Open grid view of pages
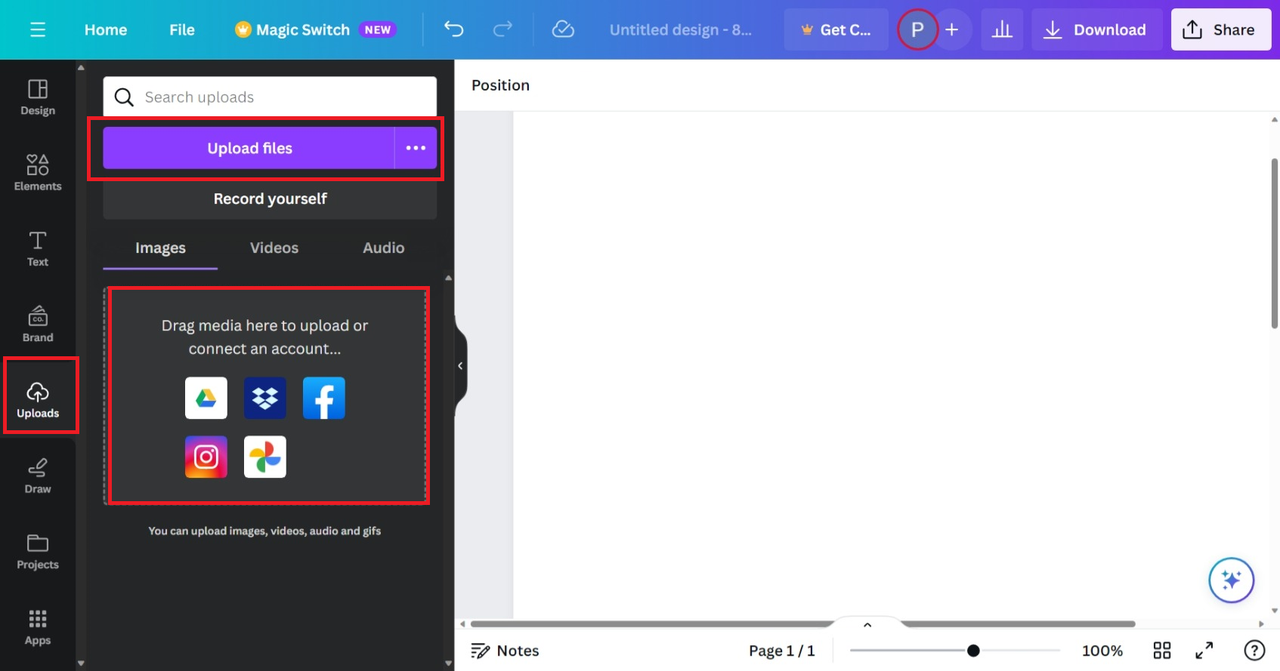 (1162, 651)
